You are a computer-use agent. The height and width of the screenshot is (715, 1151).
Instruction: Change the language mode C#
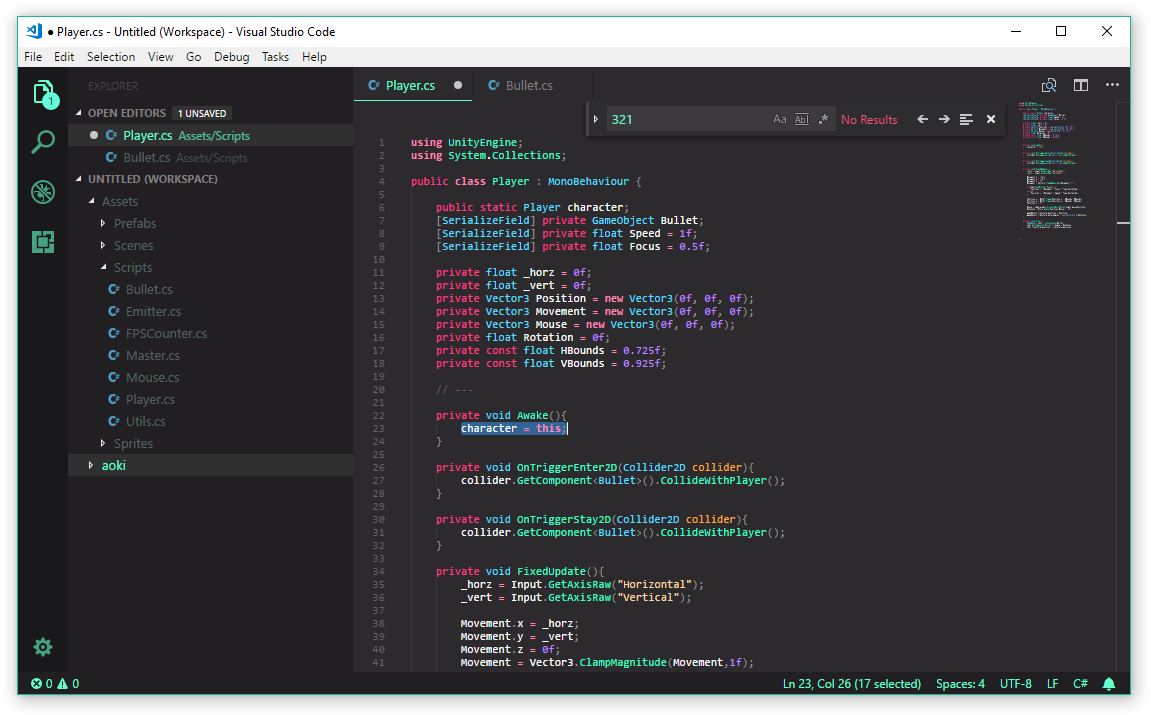pyautogui.click(x=1081, y=684)
